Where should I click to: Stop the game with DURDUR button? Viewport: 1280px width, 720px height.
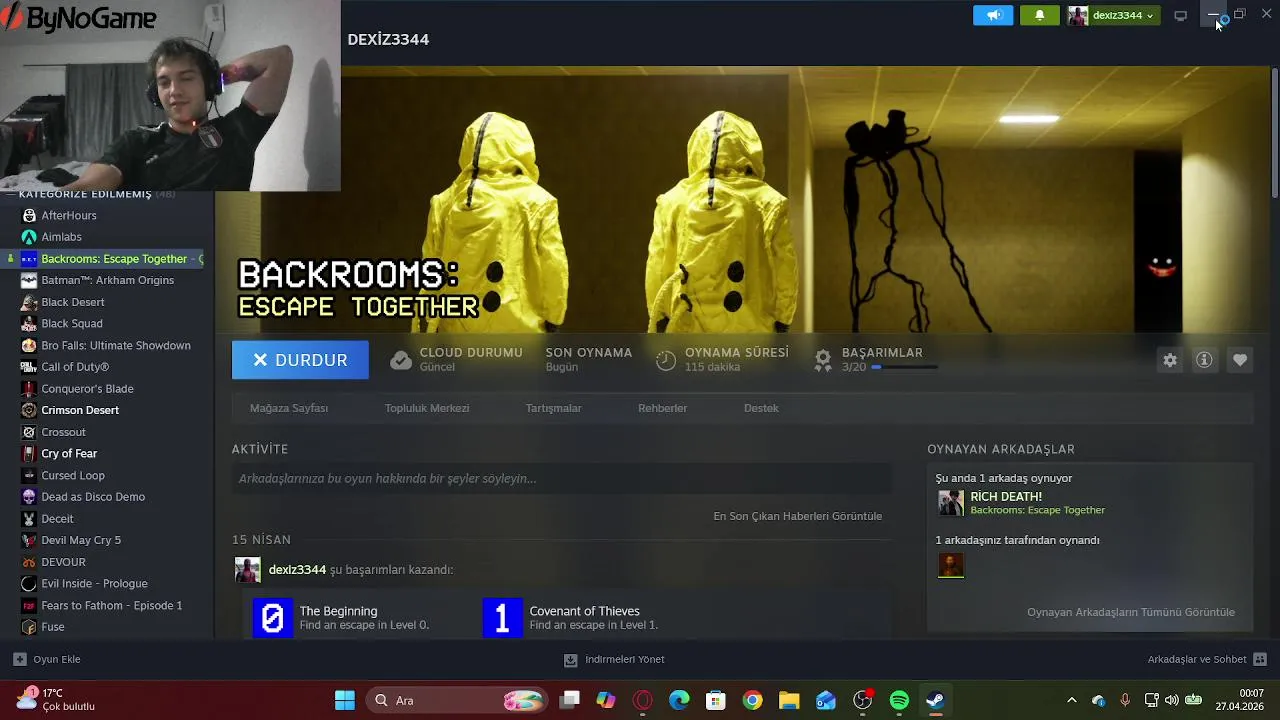coord(300,360)
